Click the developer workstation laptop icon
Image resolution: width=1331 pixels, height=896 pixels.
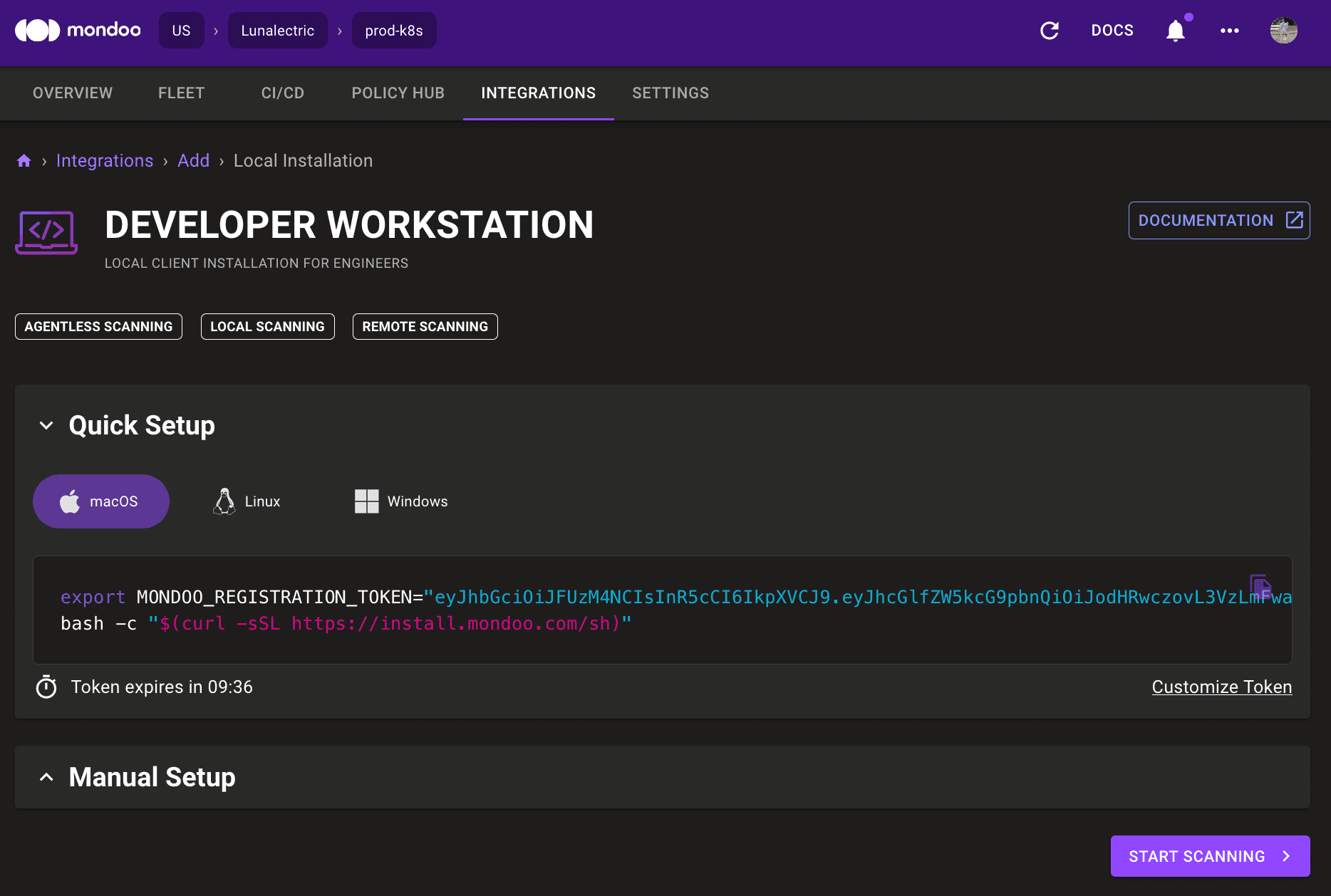[46, 232]
